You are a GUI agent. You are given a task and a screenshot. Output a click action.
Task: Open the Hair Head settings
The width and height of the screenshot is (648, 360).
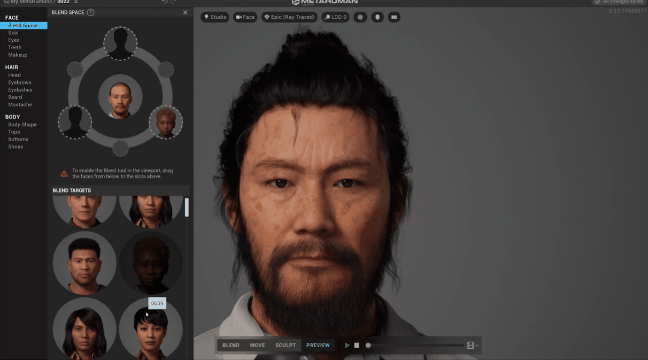point(14,75)
